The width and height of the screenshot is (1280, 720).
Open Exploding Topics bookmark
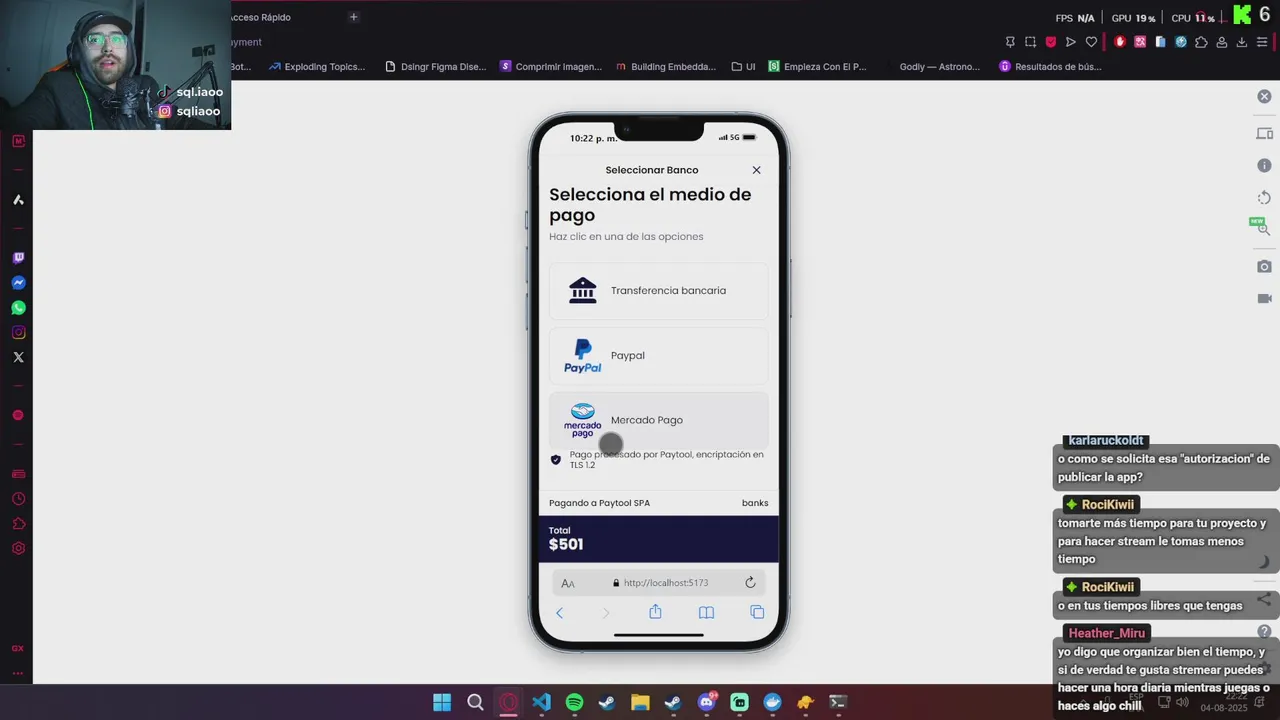tap(317, 67)
